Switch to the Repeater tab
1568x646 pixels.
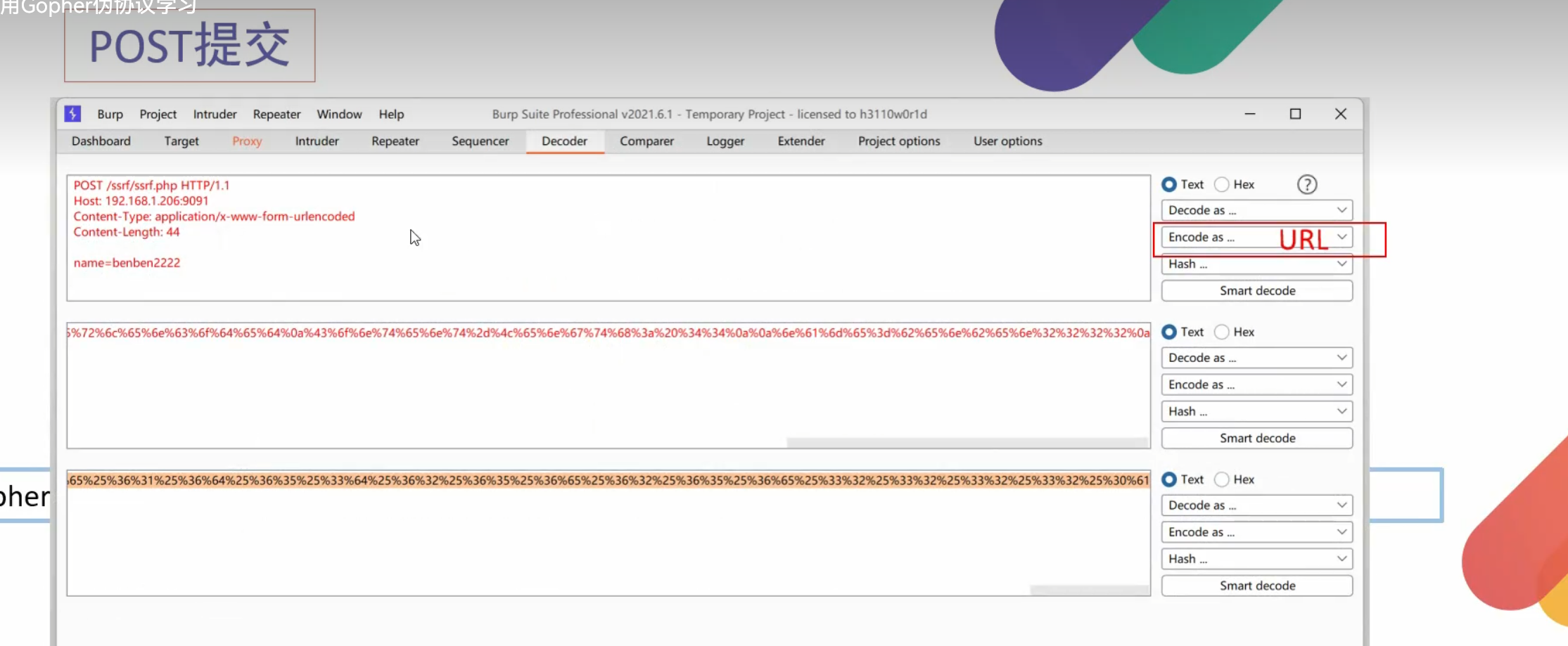395,141
